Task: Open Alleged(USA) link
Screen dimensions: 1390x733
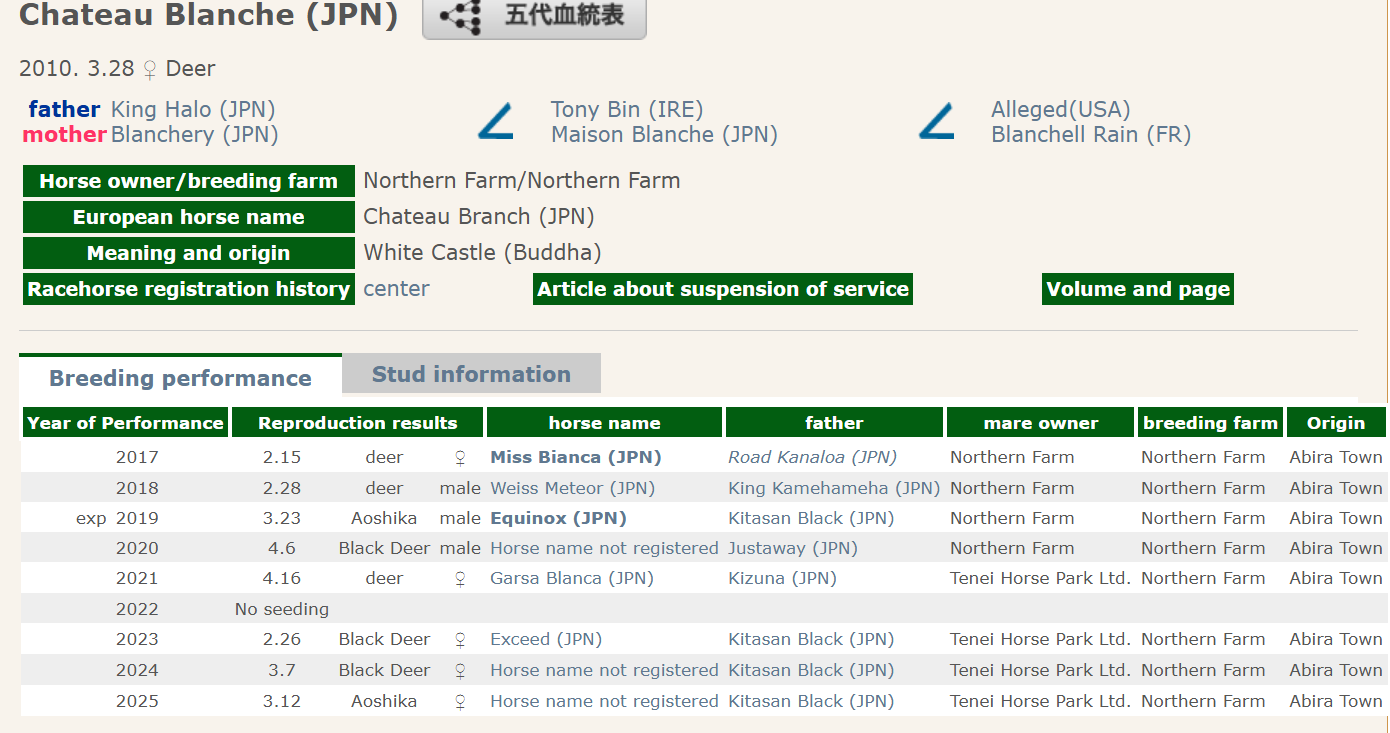Action: tap(1061, 109)
